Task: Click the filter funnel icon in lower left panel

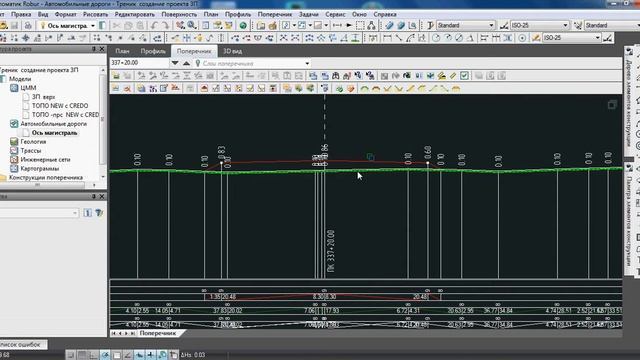Action: 99,213
